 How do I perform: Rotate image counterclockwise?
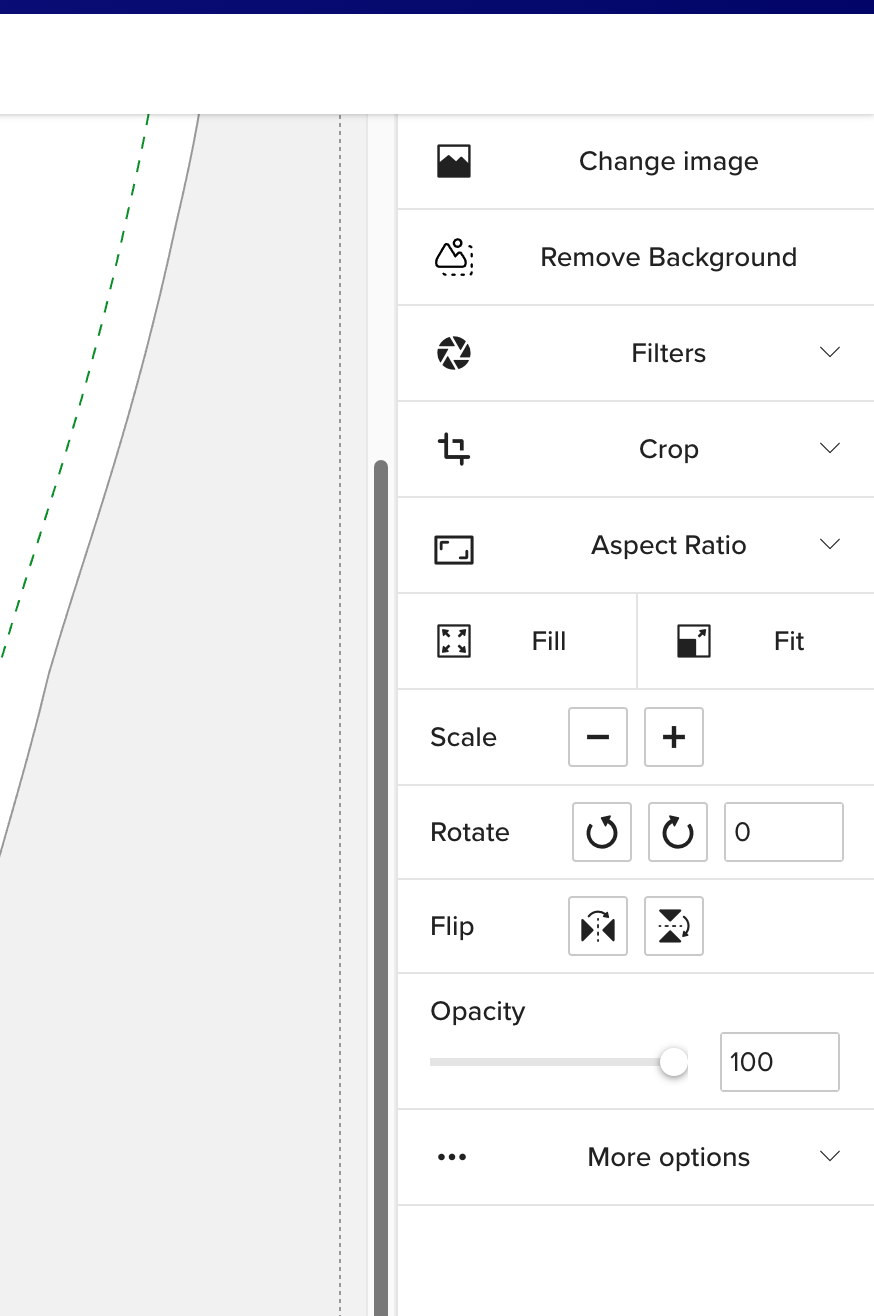[602, 832]
